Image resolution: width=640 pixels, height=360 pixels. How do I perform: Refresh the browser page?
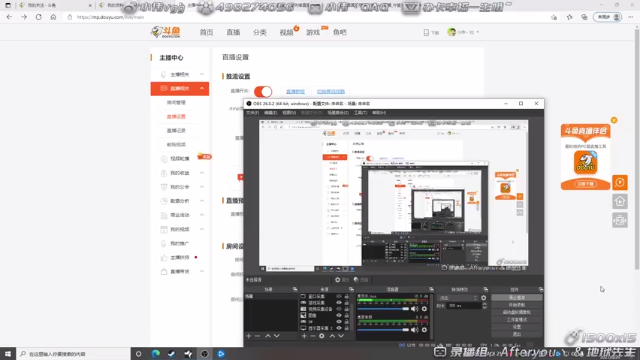click(x=38, y=17)
